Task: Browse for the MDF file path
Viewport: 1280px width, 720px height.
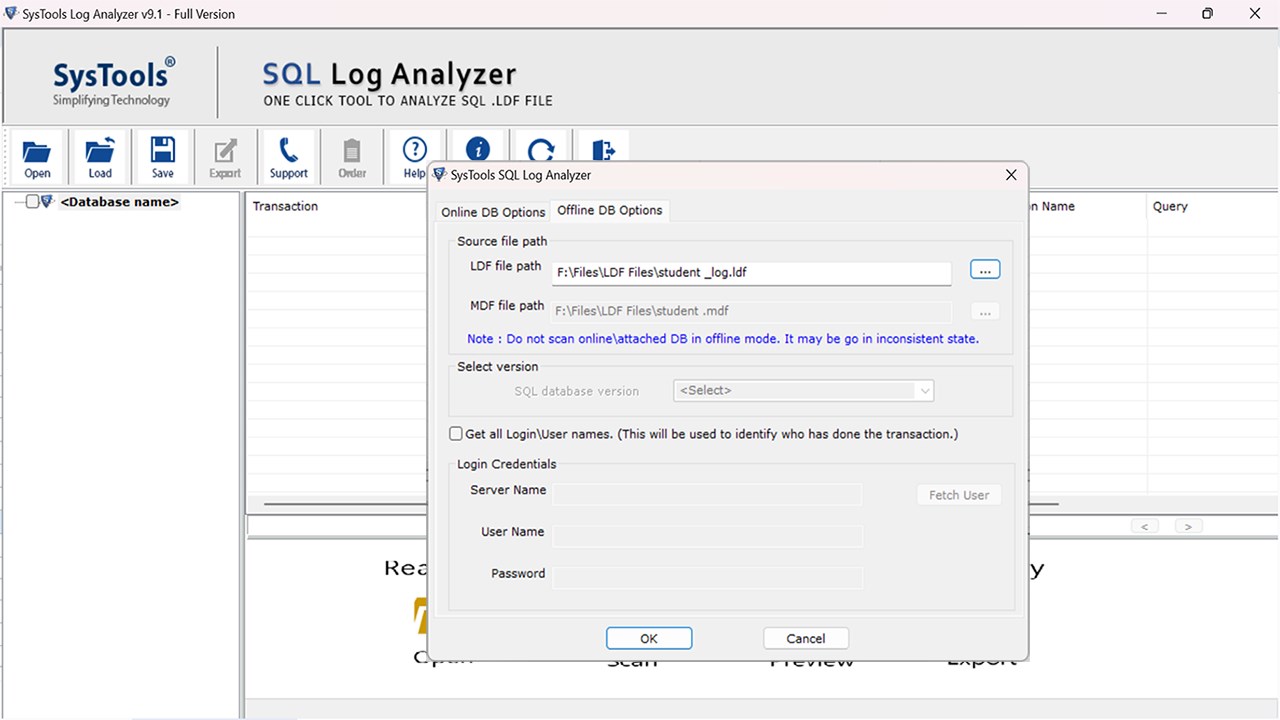Action: [x=985, y=312]
